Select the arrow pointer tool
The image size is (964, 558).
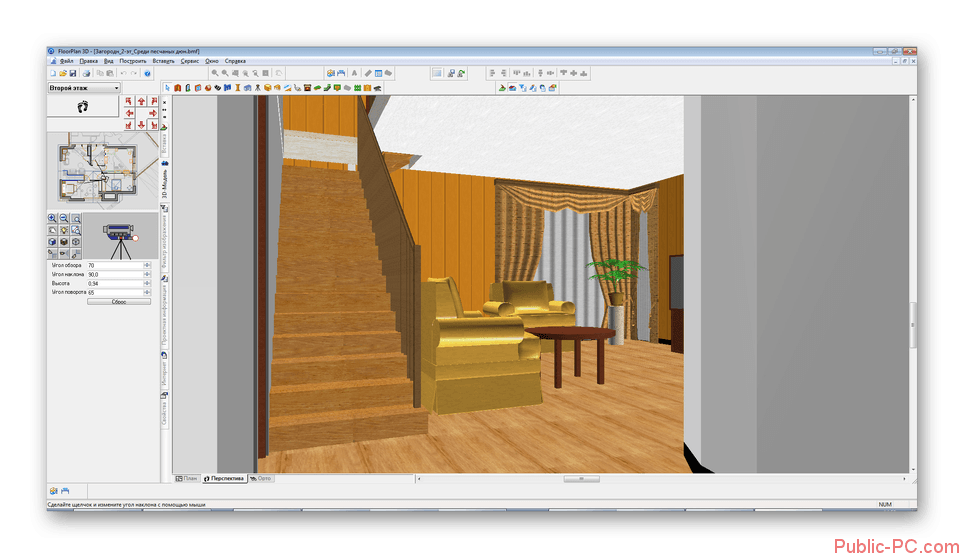click(x=167, y=88)
